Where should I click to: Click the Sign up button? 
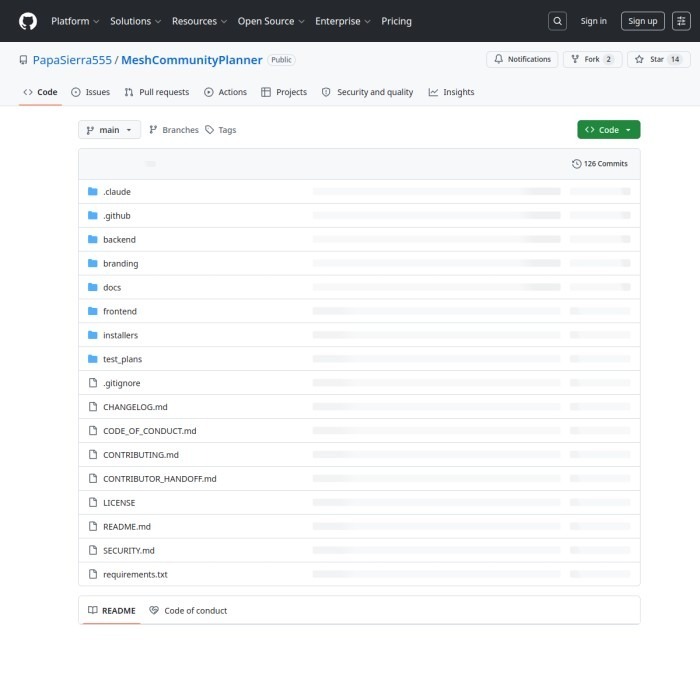click(x=642, y=21)
